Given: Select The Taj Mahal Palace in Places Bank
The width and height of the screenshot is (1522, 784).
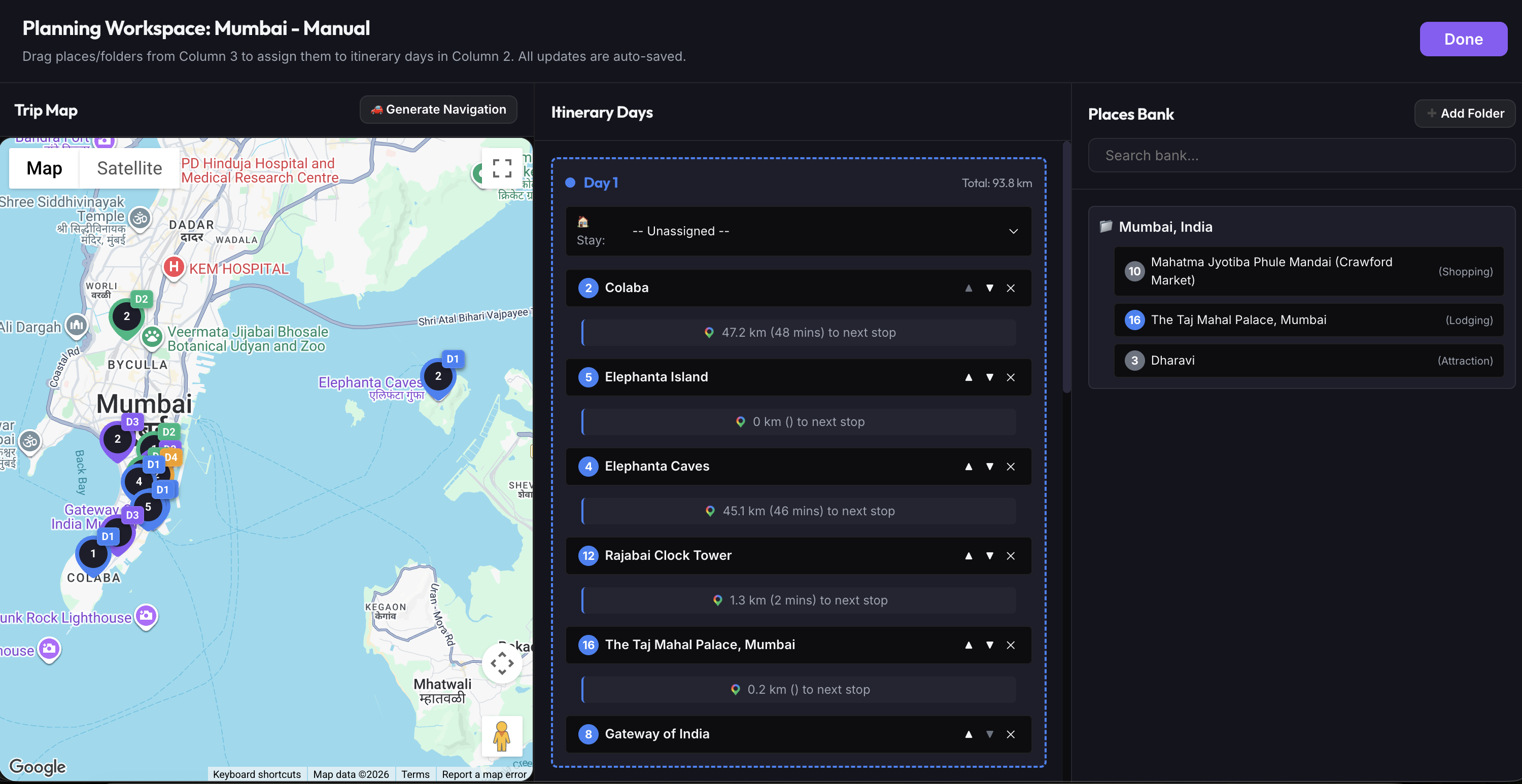Looking at the screenshot, I should [x=1309, y=319].
